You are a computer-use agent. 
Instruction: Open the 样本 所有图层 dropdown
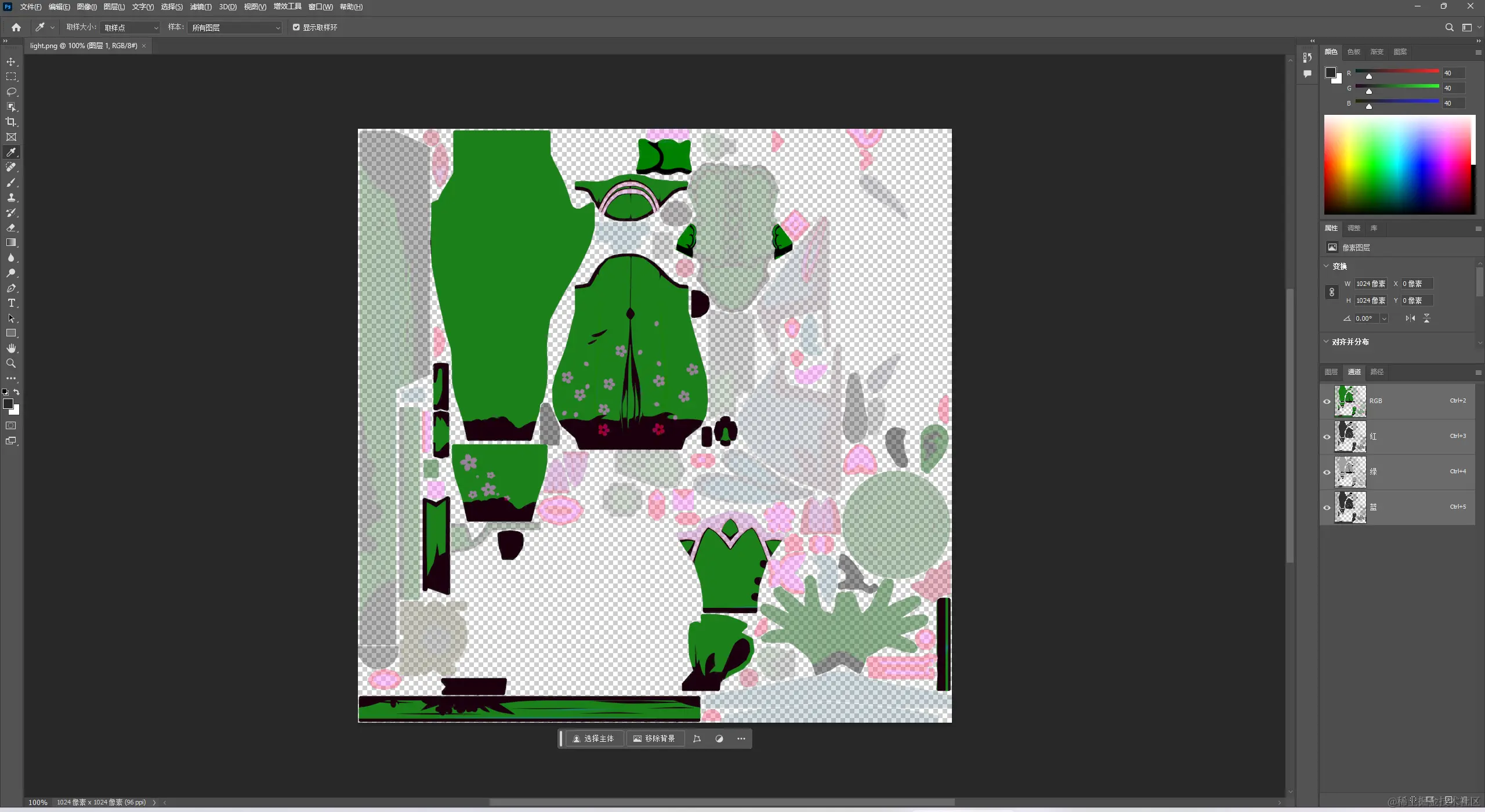235,27
